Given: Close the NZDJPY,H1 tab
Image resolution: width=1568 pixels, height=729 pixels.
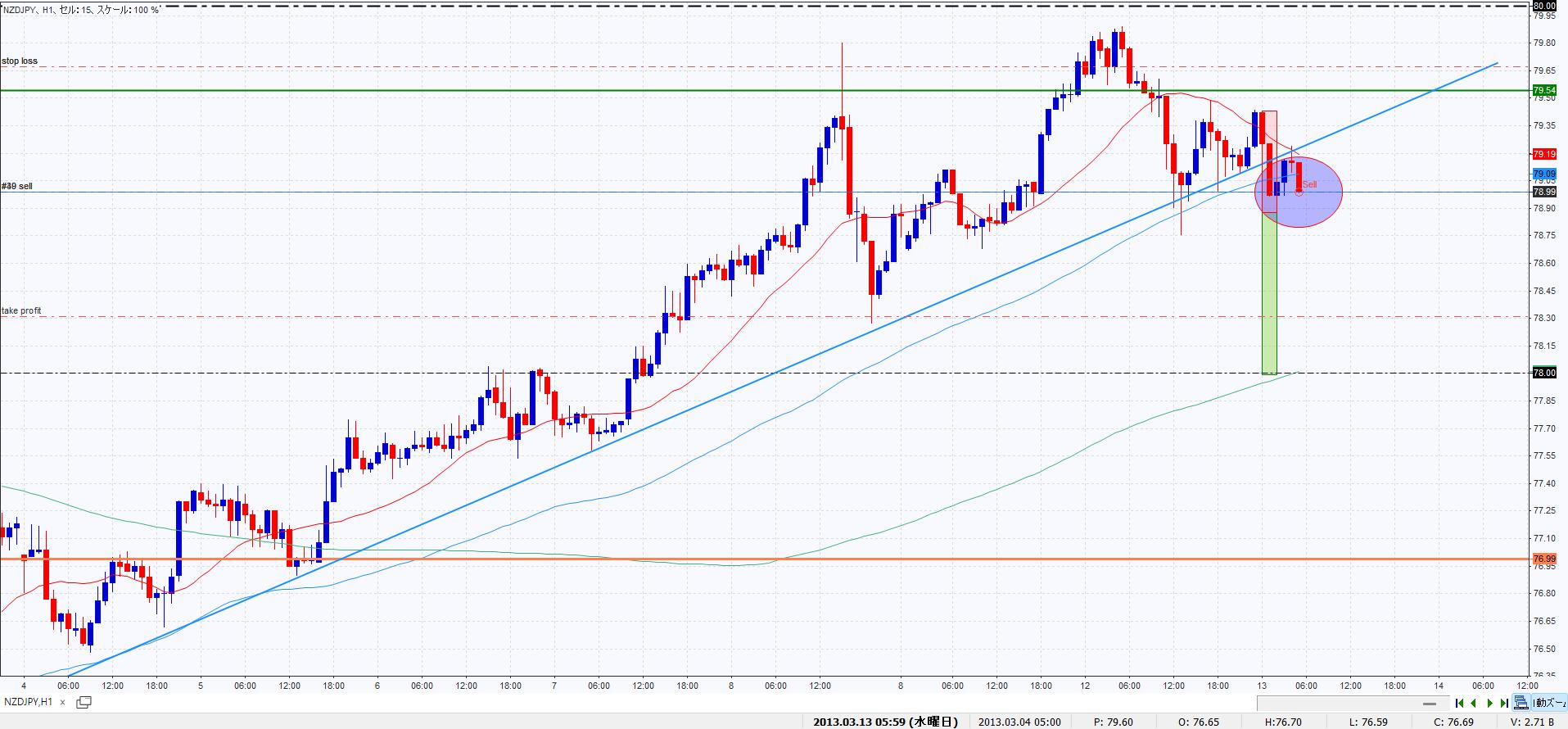Looking at the screenshot, I should pyautogui.click(x=63, y=702).
